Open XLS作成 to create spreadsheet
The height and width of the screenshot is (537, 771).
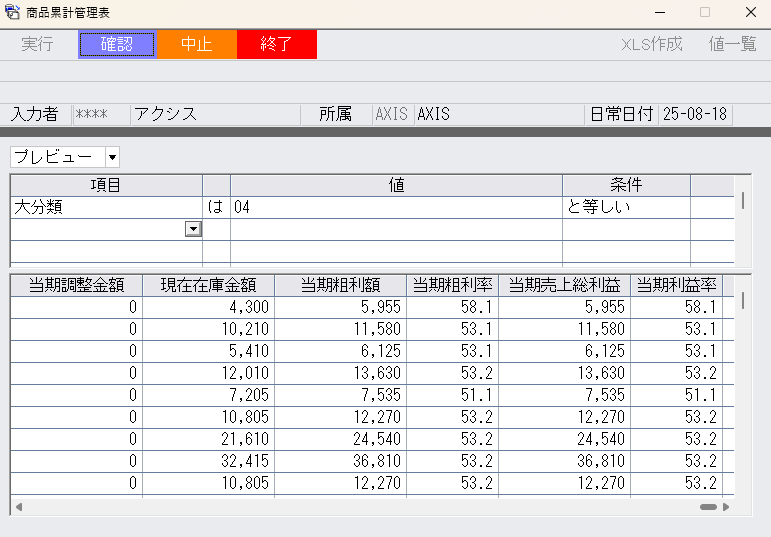[x=652, y=45]
